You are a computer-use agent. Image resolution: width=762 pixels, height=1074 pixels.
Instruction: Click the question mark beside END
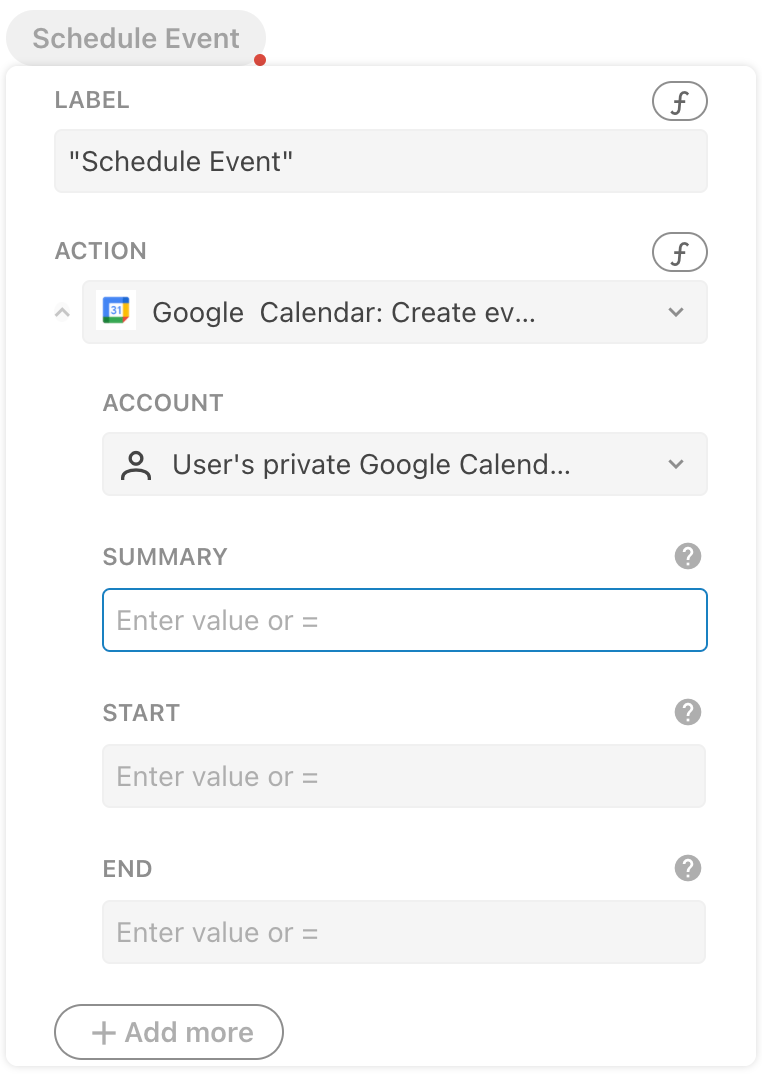point(688,868)
